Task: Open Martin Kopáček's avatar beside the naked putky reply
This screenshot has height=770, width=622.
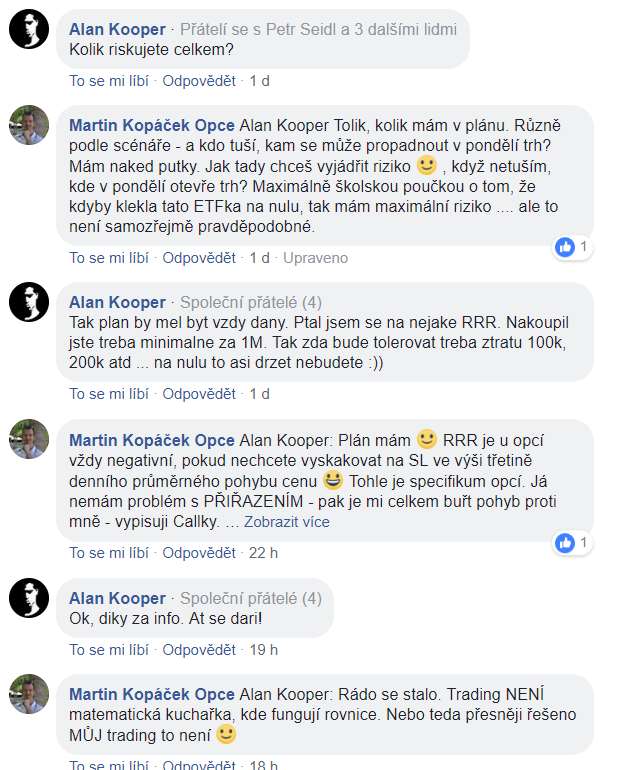Action: point(29,125)
